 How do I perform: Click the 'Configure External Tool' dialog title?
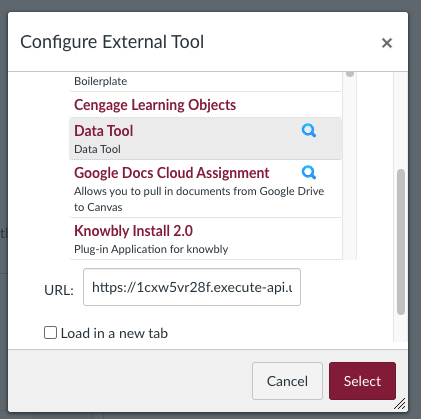pos(112,42)
